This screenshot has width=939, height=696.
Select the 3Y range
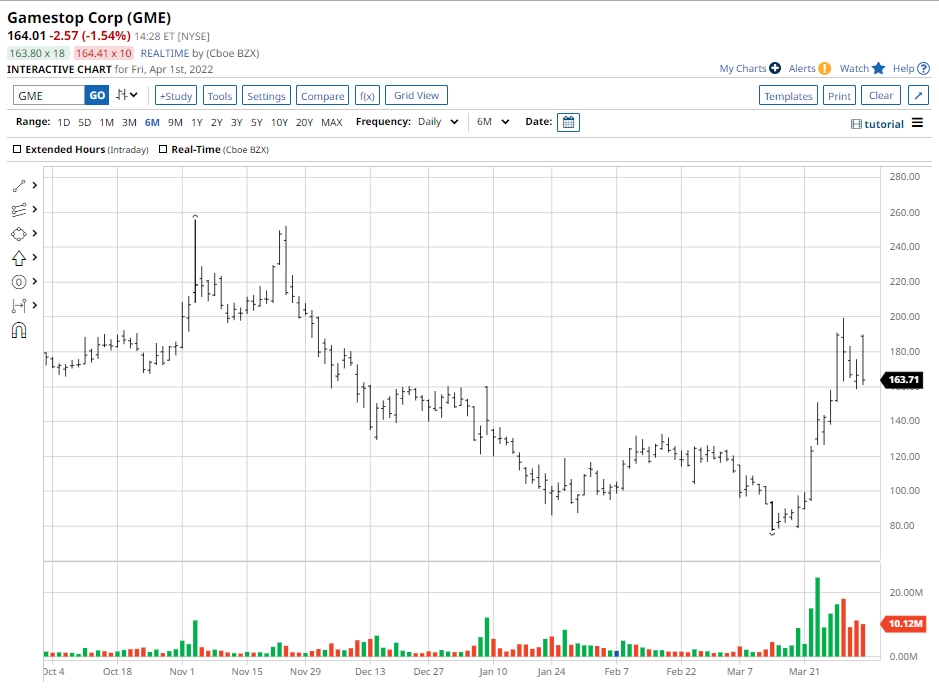tap(237, 122)
